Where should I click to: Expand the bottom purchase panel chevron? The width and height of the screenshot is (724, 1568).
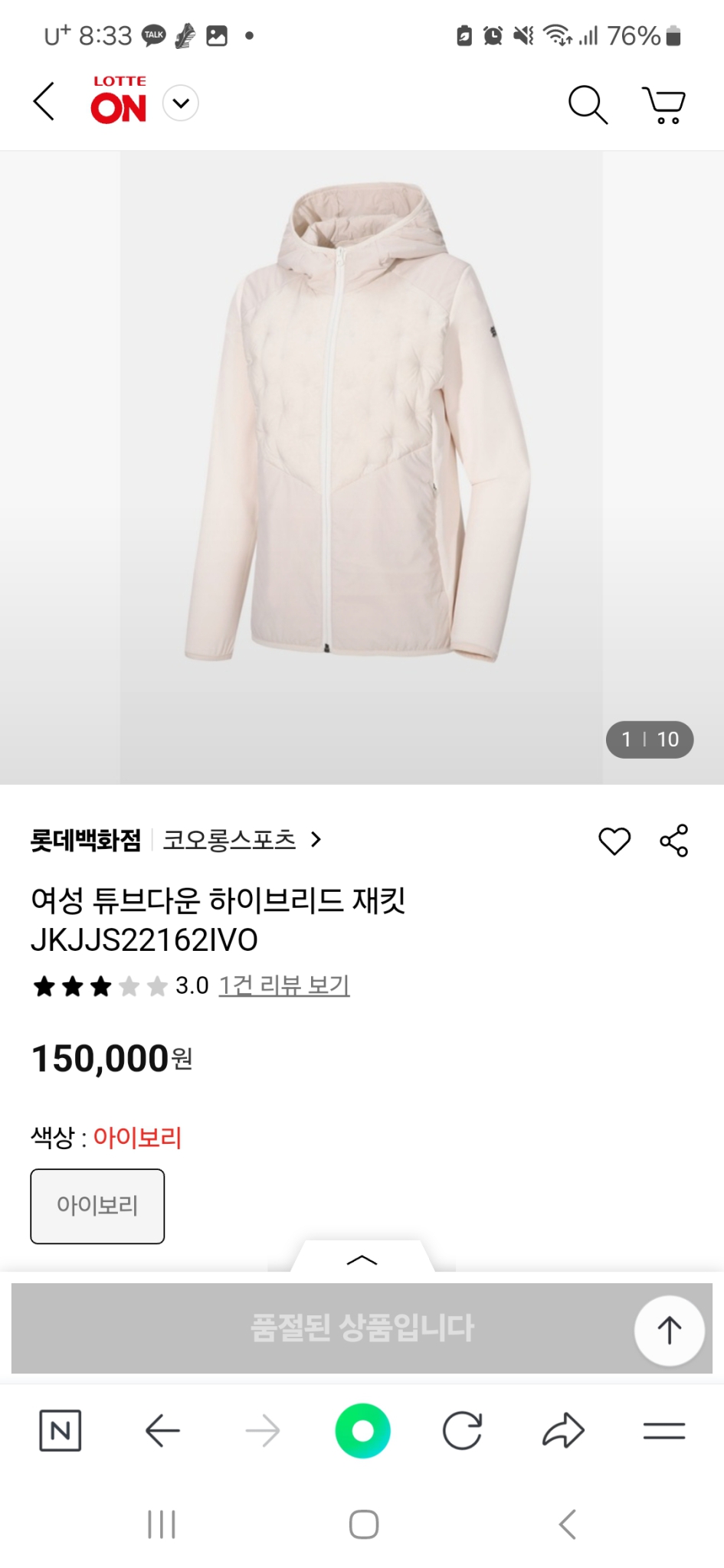point(362,1259)
